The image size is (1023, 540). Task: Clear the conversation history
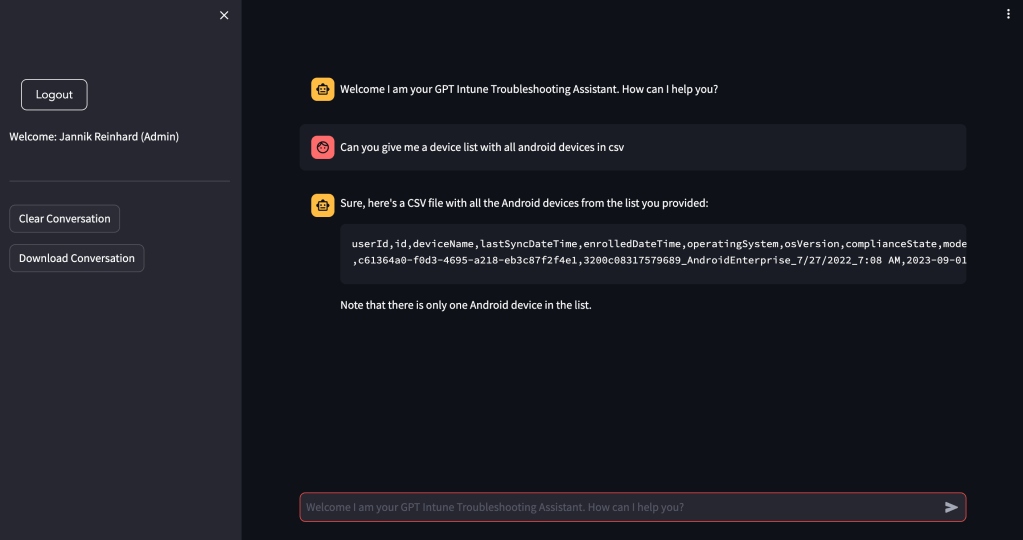click(64, 219)
